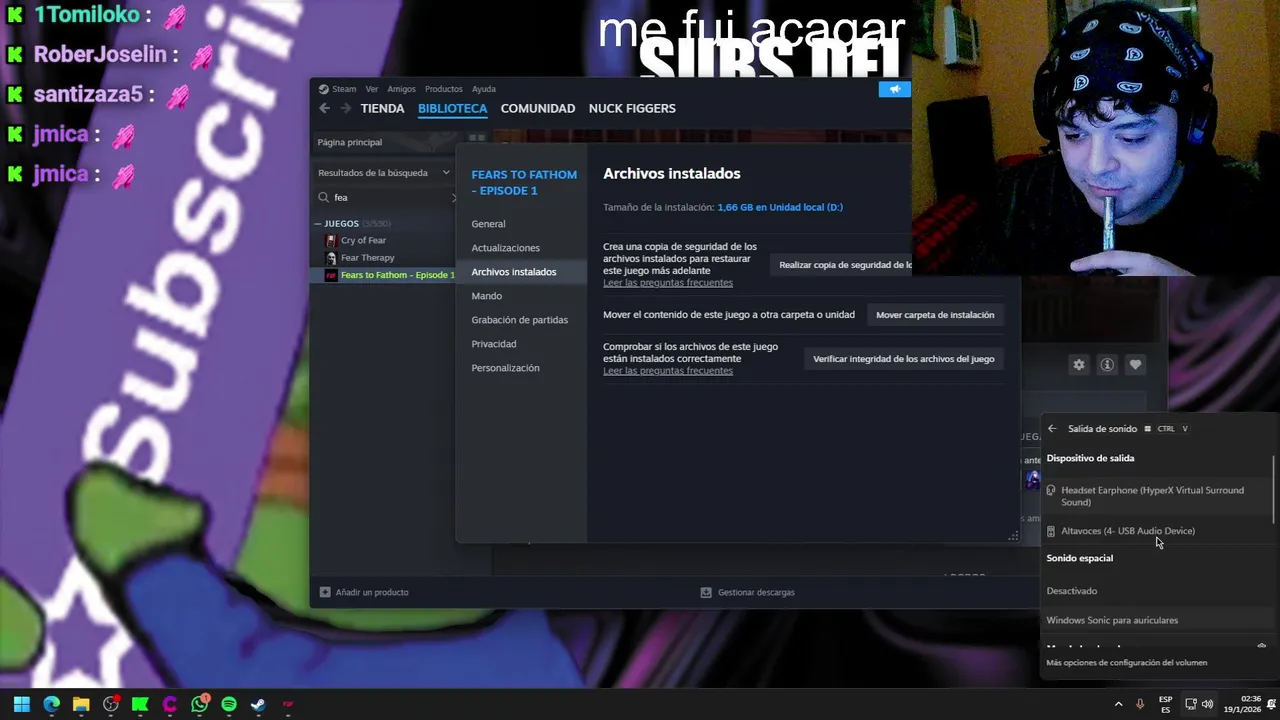Viewport: 1280px width, 720px height.
Task: Open the Fears to Fathom taskbar icon
Action: point(288,704)
